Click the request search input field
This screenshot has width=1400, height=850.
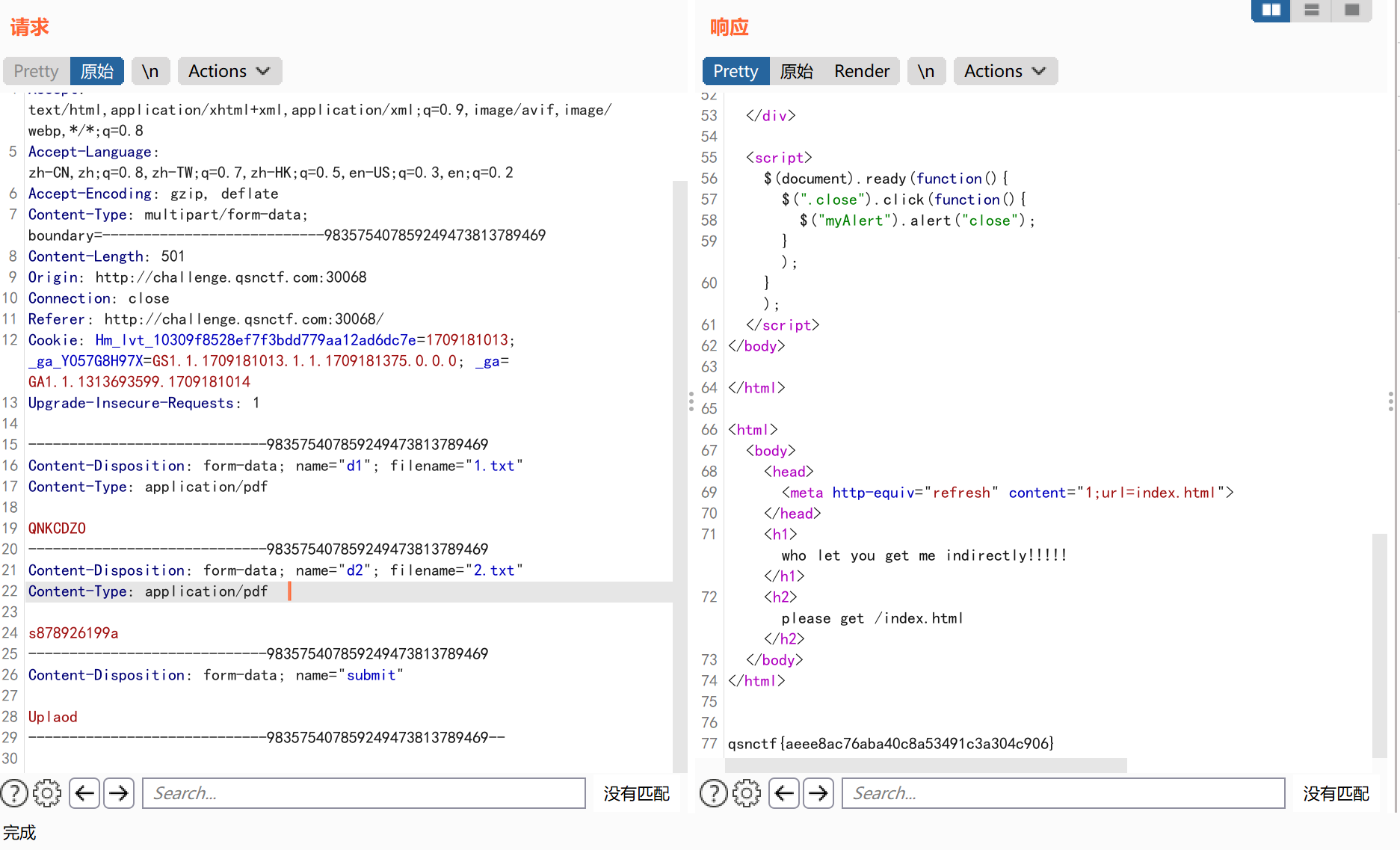click(363, 793)
